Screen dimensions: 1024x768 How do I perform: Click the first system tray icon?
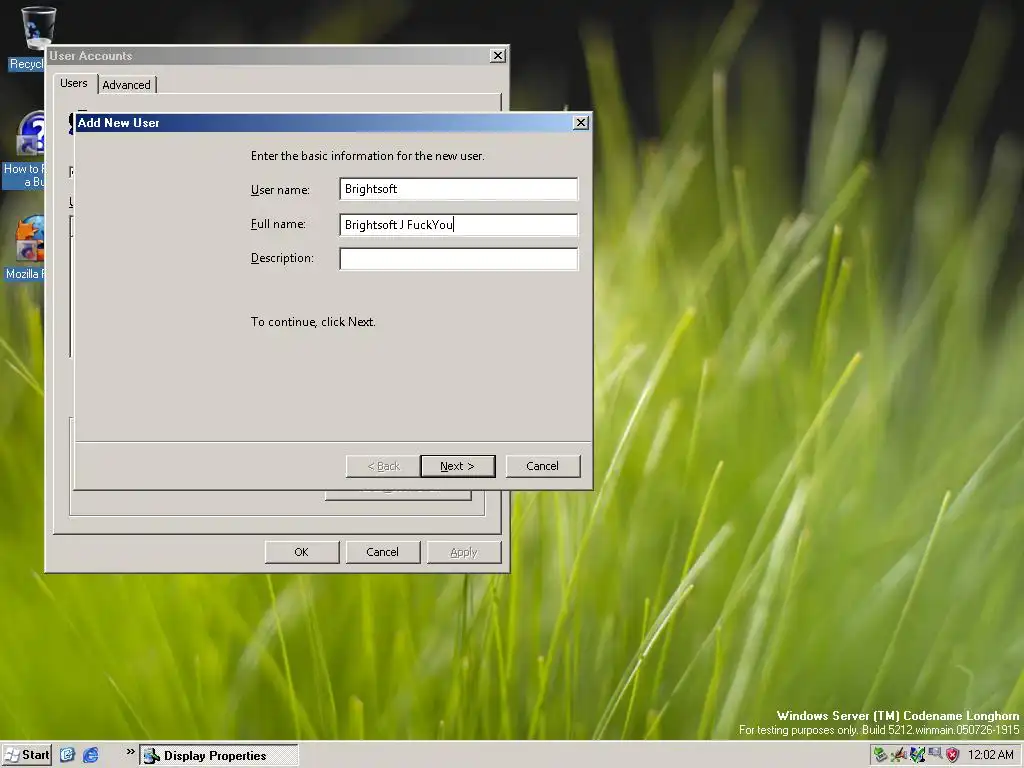[880, 755]
